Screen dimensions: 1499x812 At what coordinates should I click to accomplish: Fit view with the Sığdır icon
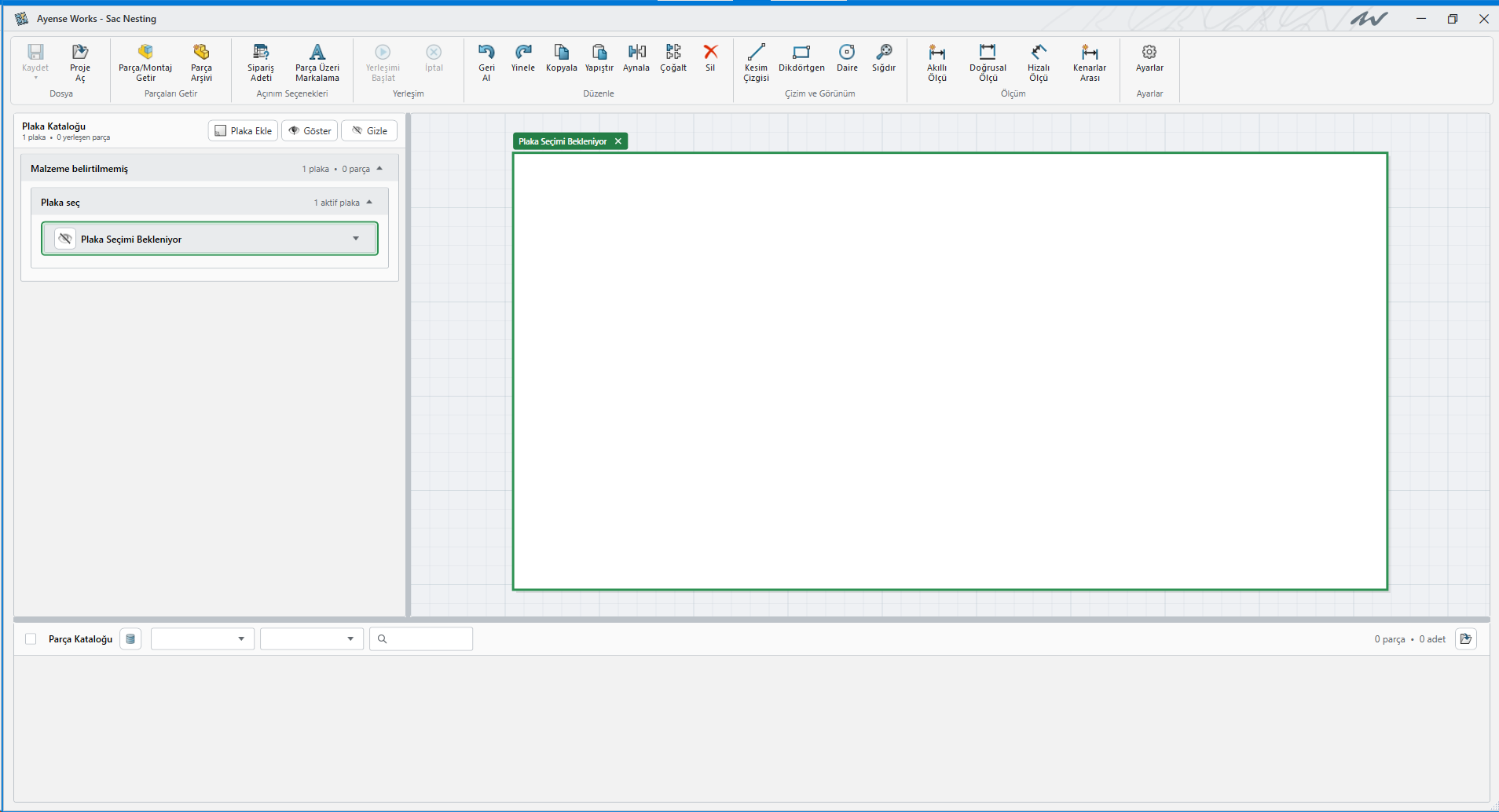pos(884,57)
